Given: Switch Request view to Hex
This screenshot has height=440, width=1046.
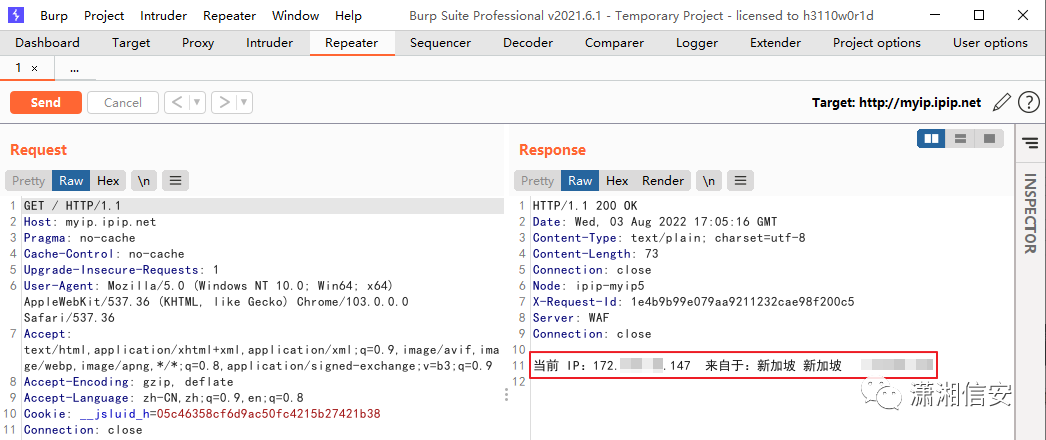Looking at the screenshot, I should click(108, 181).
